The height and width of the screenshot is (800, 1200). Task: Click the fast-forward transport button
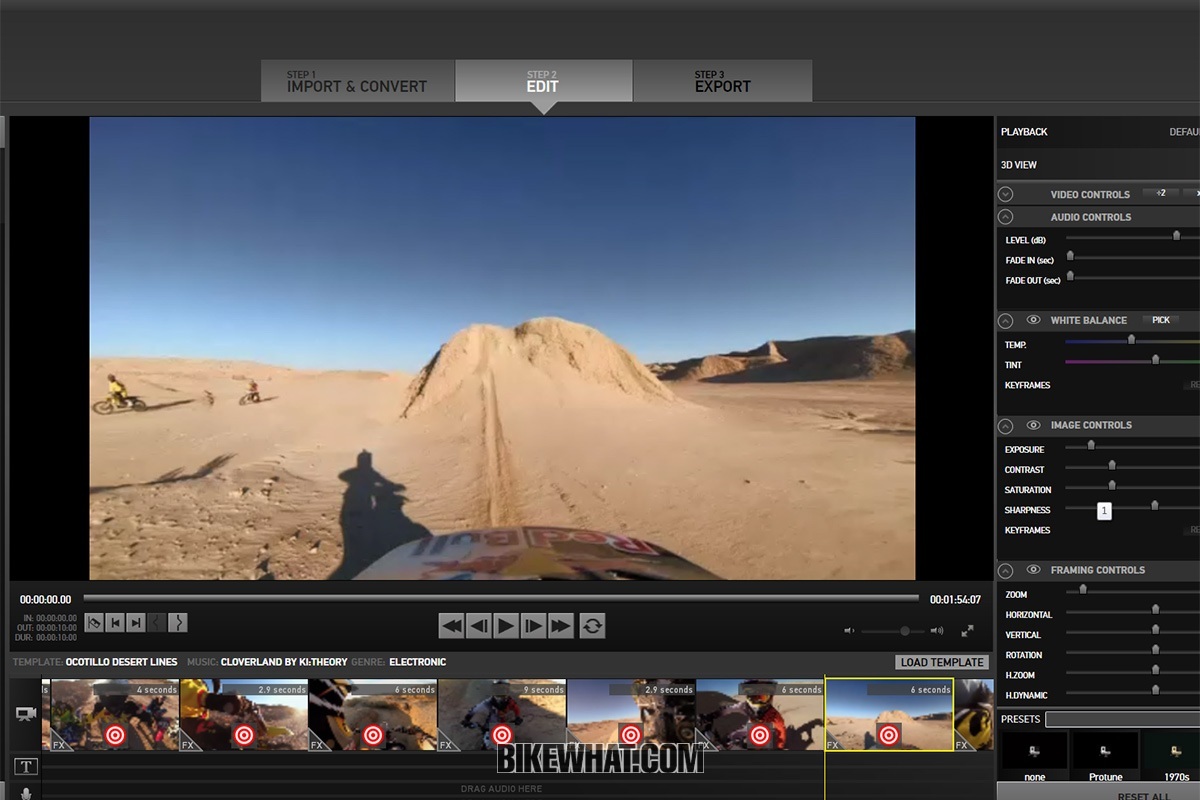(561, 626)
